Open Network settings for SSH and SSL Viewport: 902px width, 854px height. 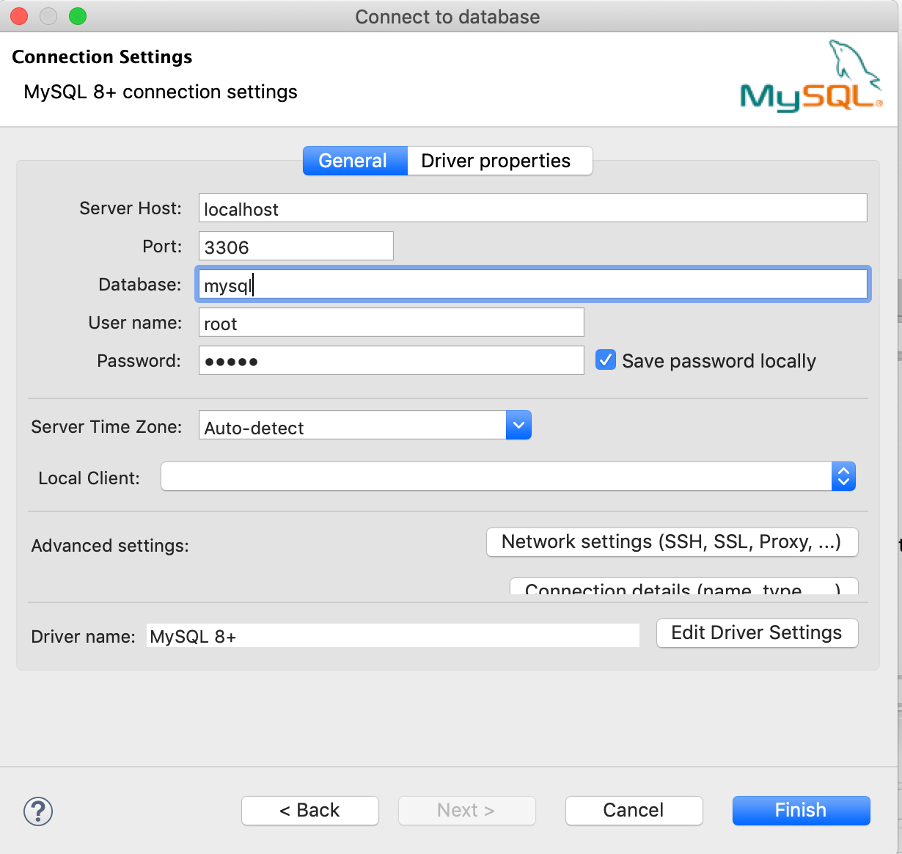coord(672,542)
